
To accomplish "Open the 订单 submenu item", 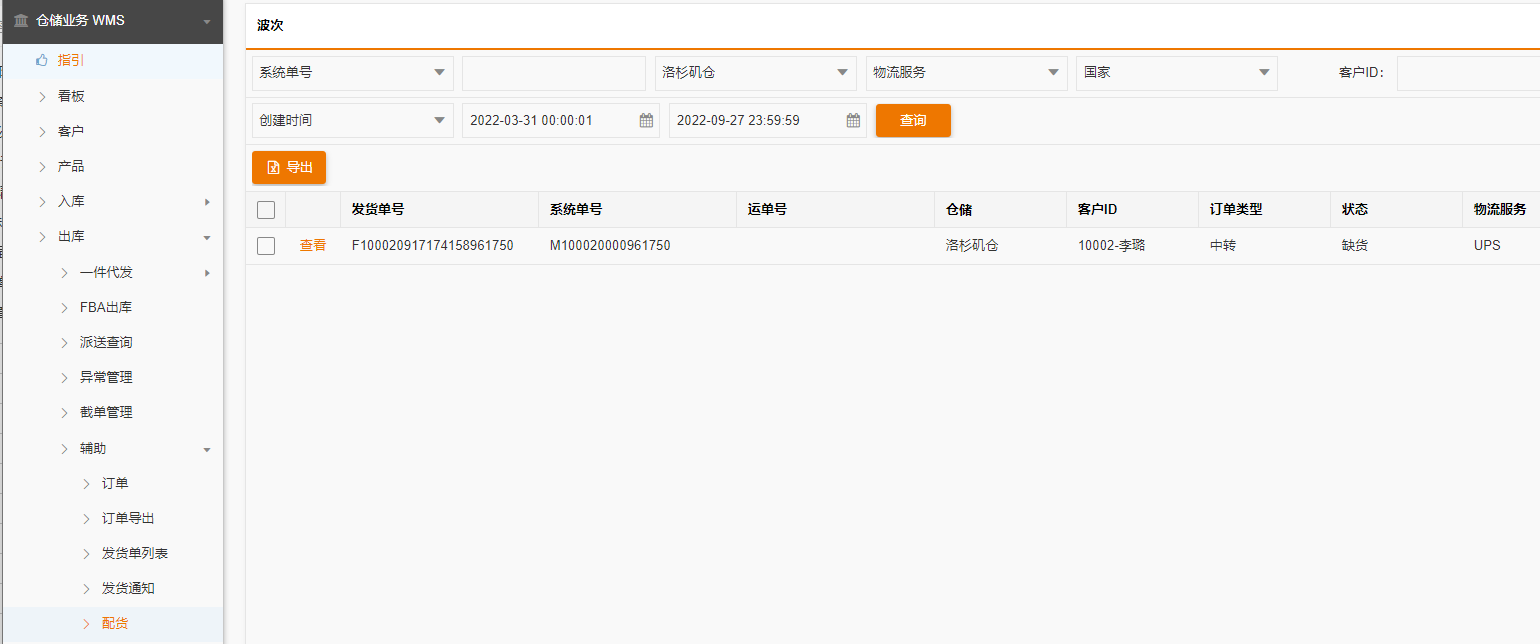I will (x=112, y=483).
